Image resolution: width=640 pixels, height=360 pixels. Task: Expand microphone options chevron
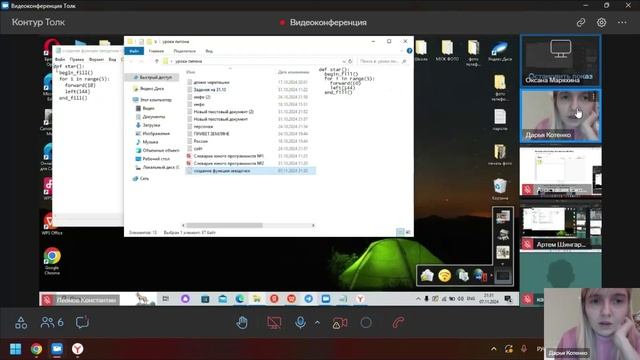[317, 322]
